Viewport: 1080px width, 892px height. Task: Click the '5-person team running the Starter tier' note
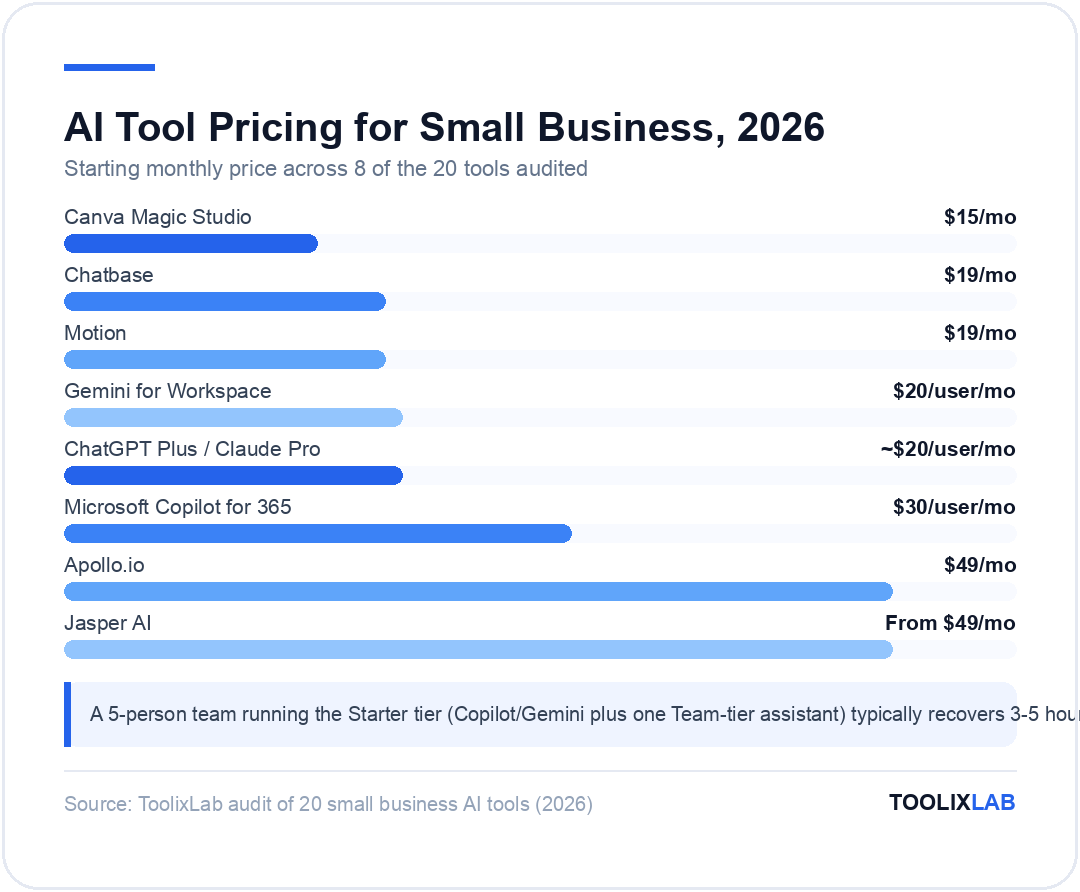tap(541, 714)
